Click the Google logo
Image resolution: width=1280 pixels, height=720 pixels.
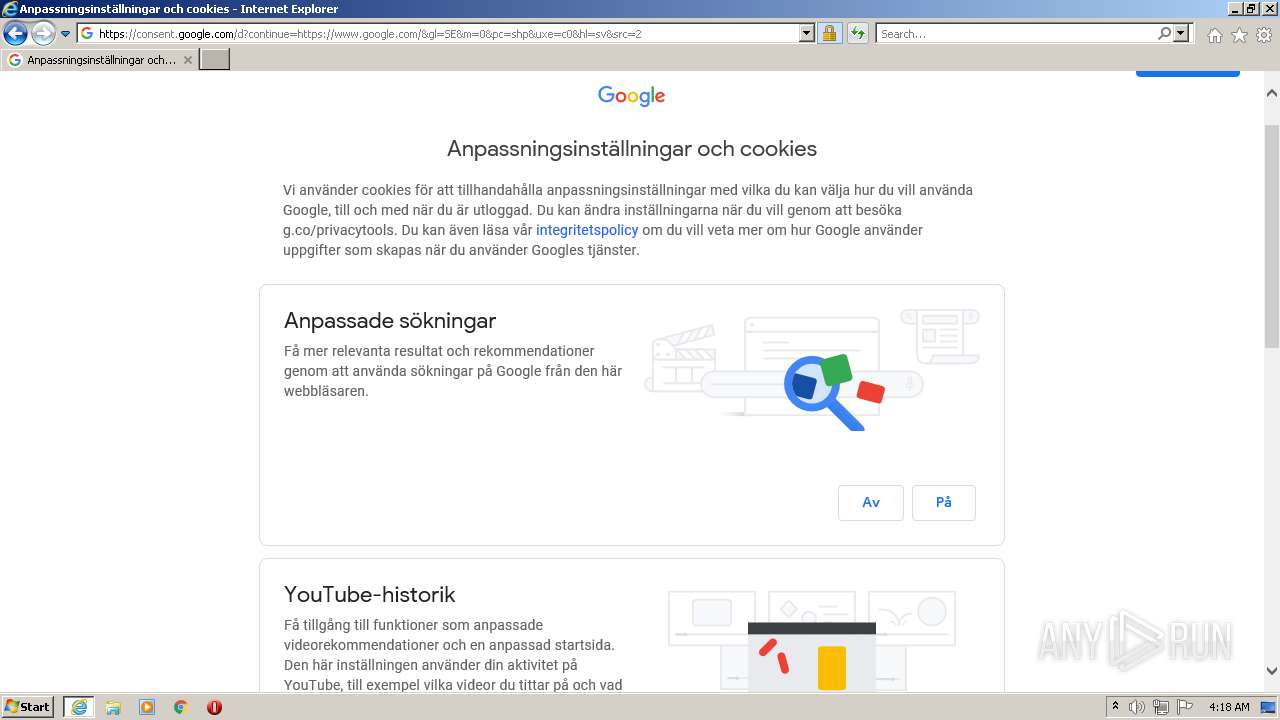click(631, 96)
